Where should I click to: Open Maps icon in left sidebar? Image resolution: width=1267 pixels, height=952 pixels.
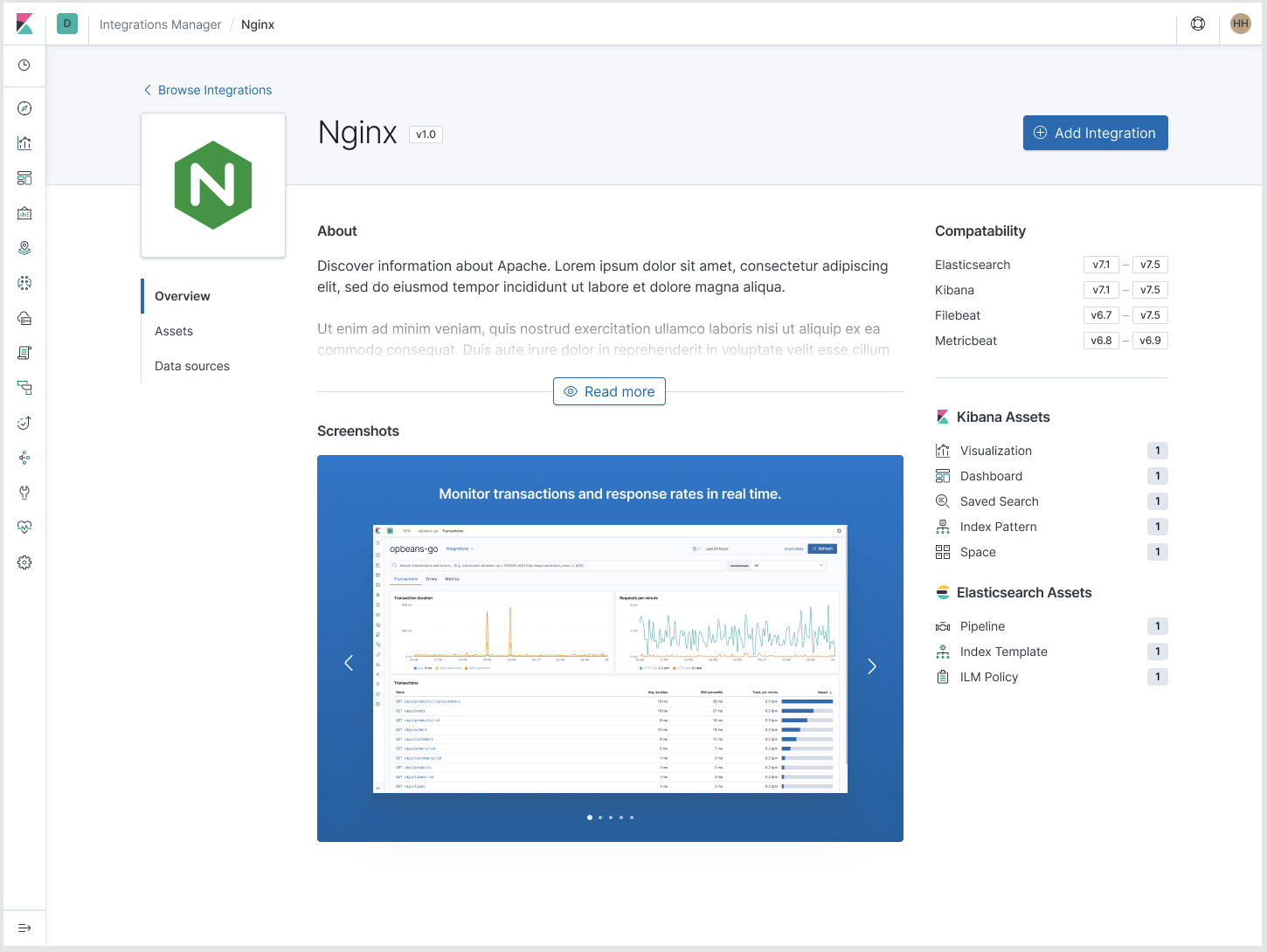tap(24, 248)
